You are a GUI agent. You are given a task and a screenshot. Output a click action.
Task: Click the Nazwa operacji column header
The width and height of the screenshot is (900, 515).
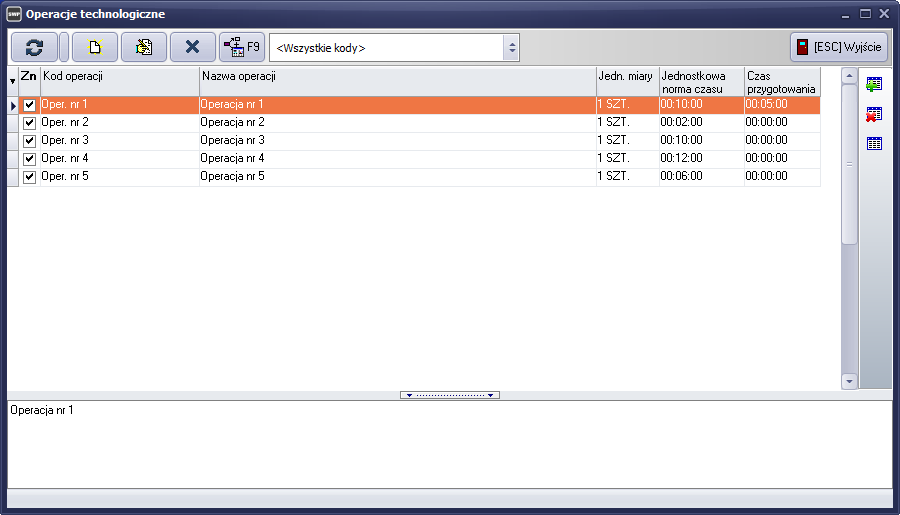pyautogui.click(x=397, y=77)
